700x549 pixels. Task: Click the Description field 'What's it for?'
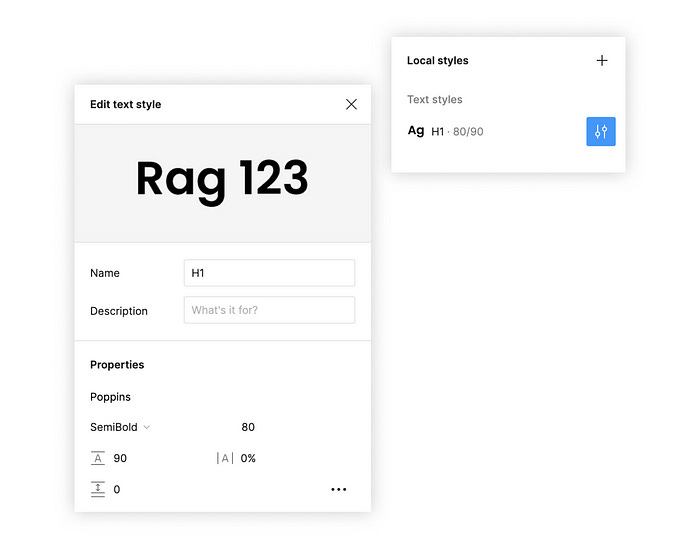click(269, 310)
